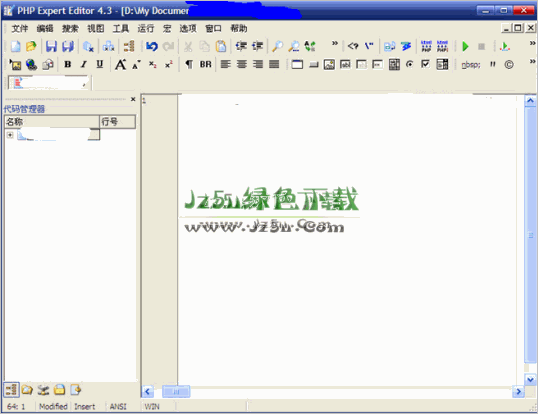Insert PHP tag with <? icon
The width and height of the screenshot is (538, 414).
click(x=353, y=46)
